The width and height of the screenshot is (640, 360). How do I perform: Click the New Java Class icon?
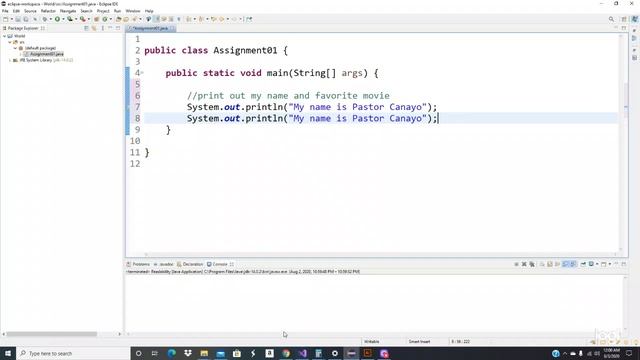coord(105,19)
